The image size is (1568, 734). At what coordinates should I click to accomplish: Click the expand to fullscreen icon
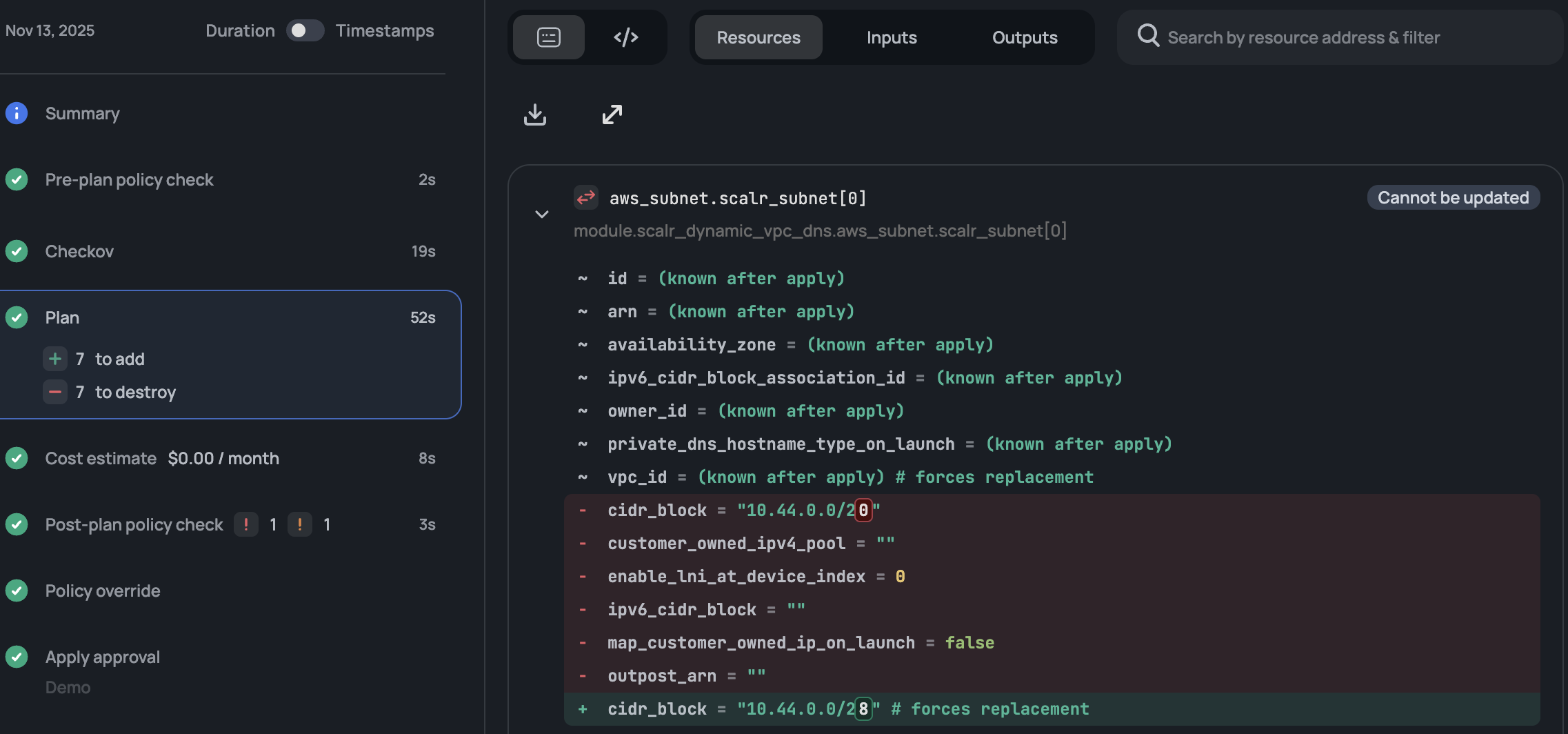pyautogui.click(x=612, y=115)
